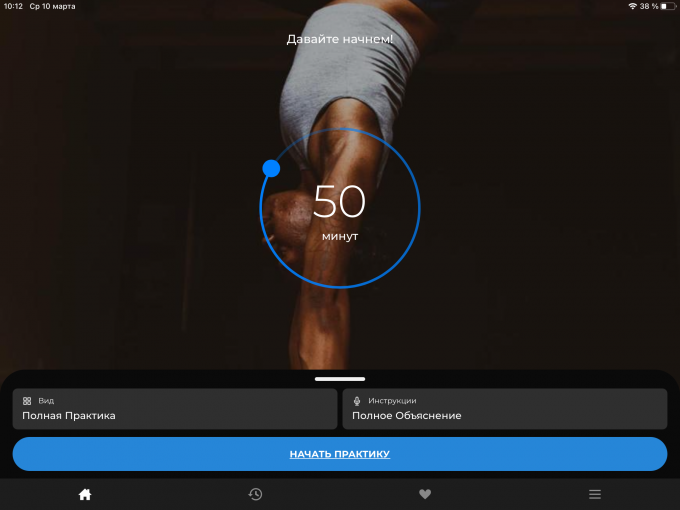680x510 pixels.
Task: Tap the Wi-Fi status icon
Action: pos(632,6)
